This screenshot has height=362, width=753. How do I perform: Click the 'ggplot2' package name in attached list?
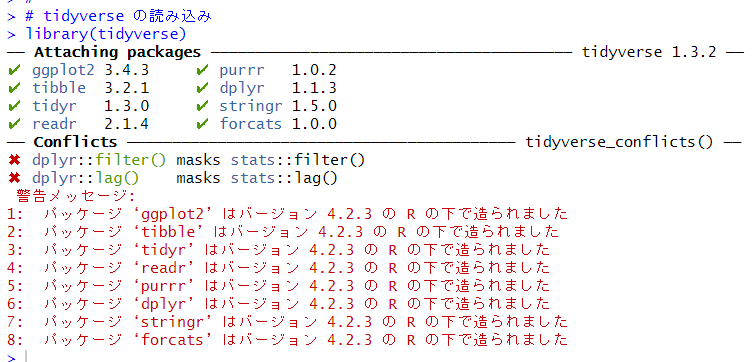(x=63, y=71)
